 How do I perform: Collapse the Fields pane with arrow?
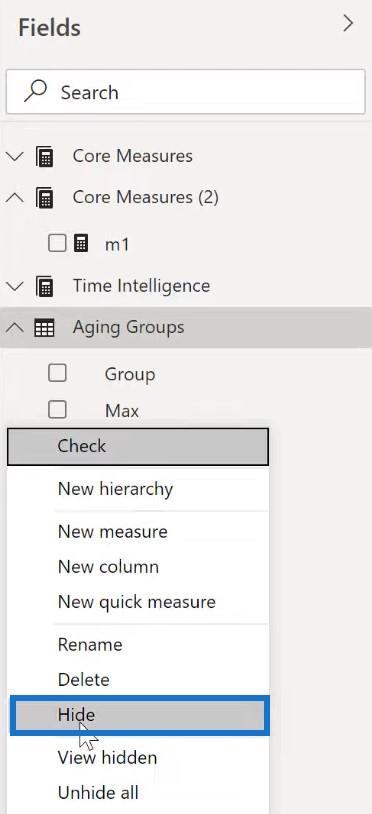click(348, 24)
